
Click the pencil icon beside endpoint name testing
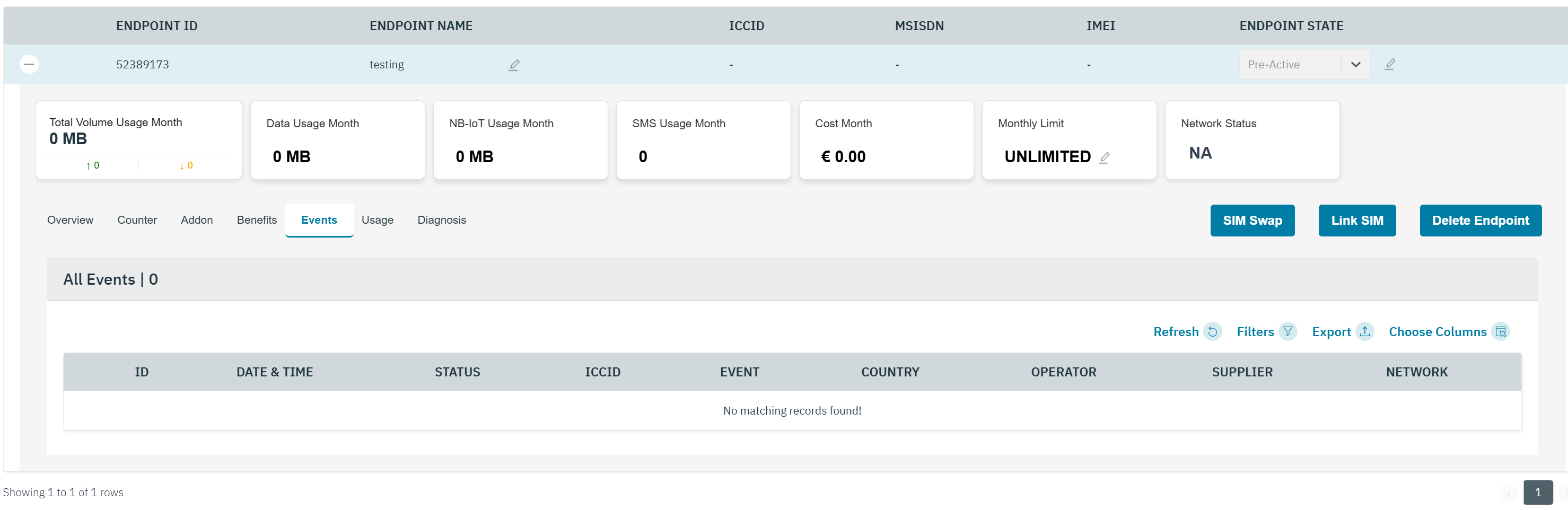pos(514,65)
